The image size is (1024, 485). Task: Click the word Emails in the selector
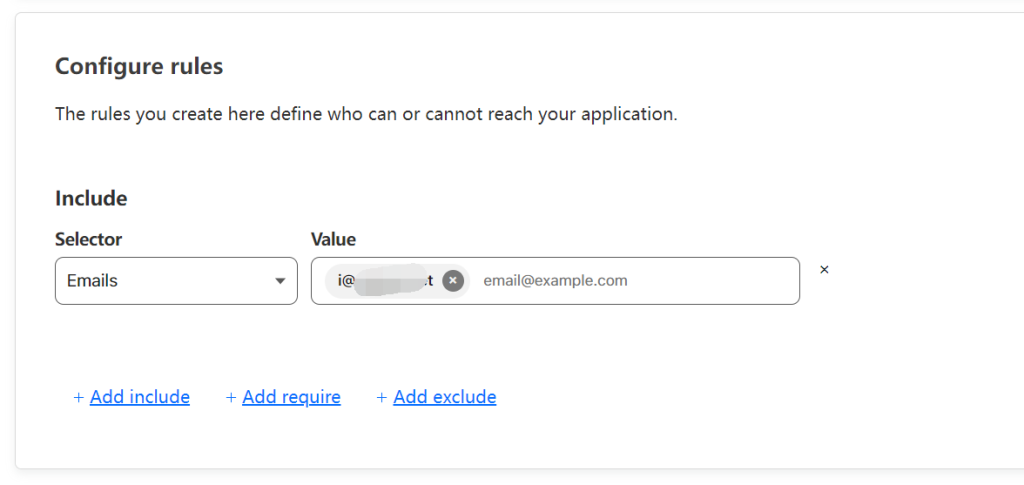pos(92,281)
